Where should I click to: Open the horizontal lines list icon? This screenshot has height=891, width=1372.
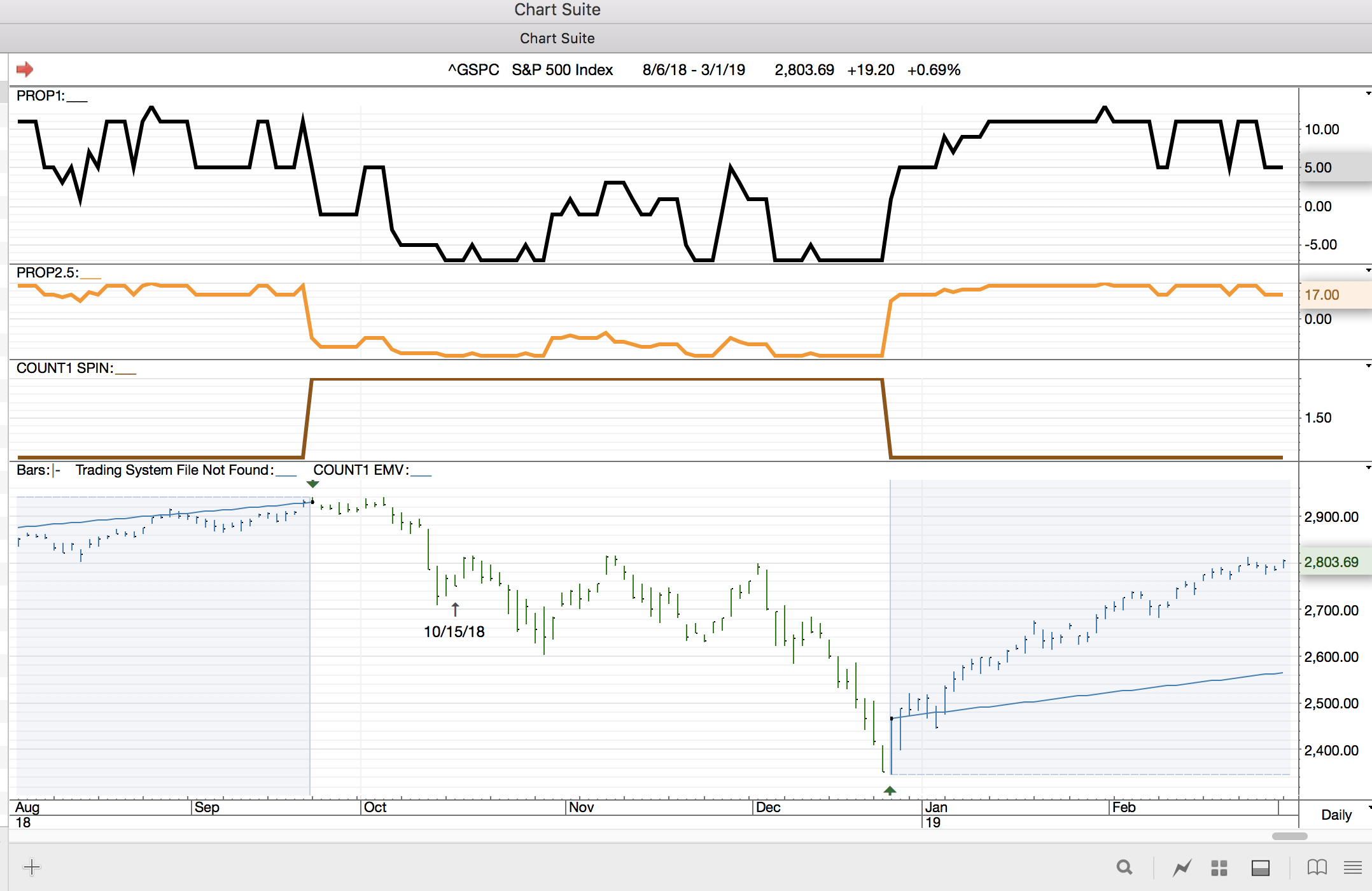coord(1352,867)
